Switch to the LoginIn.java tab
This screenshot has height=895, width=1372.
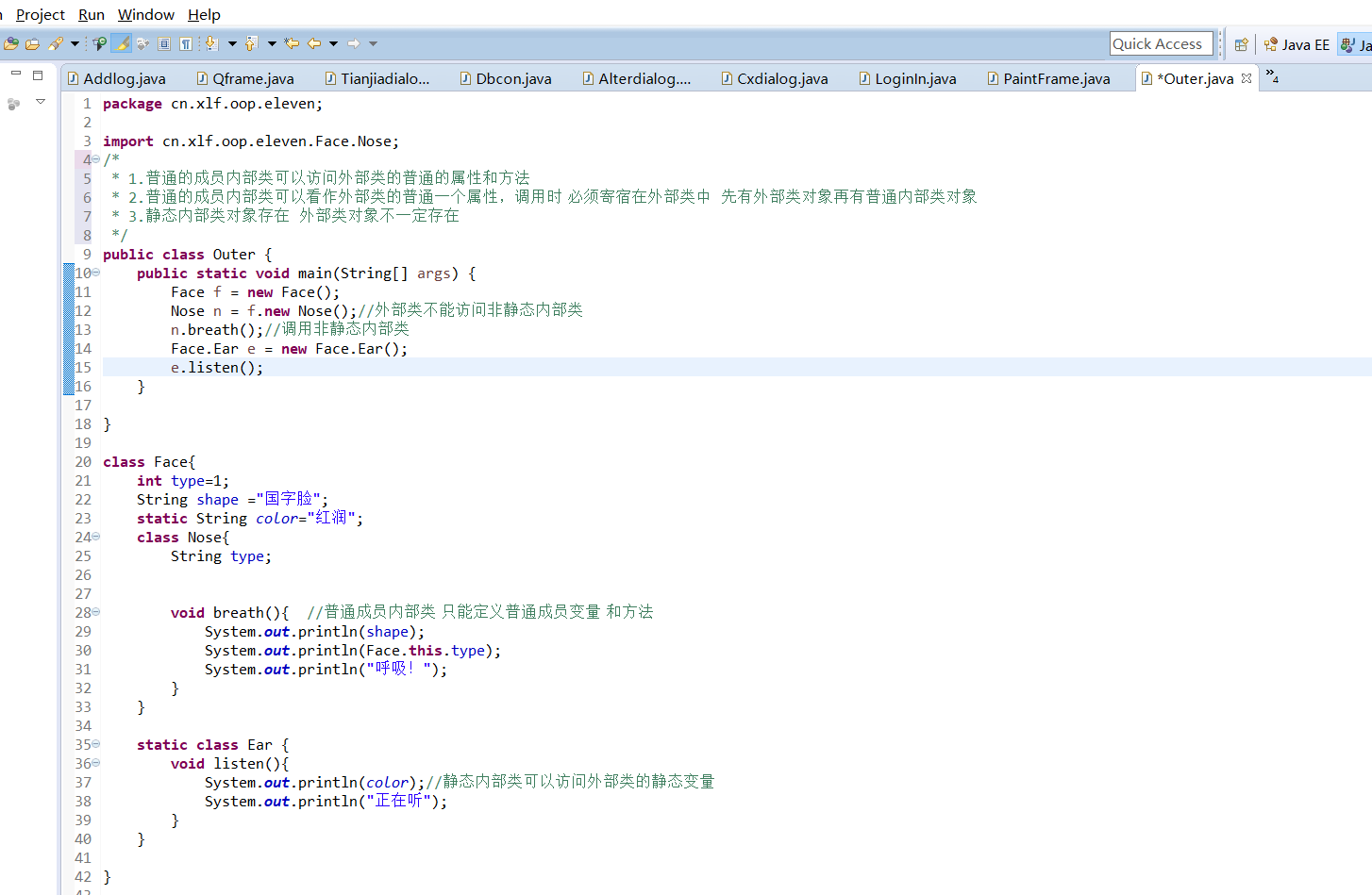point(908,78)
